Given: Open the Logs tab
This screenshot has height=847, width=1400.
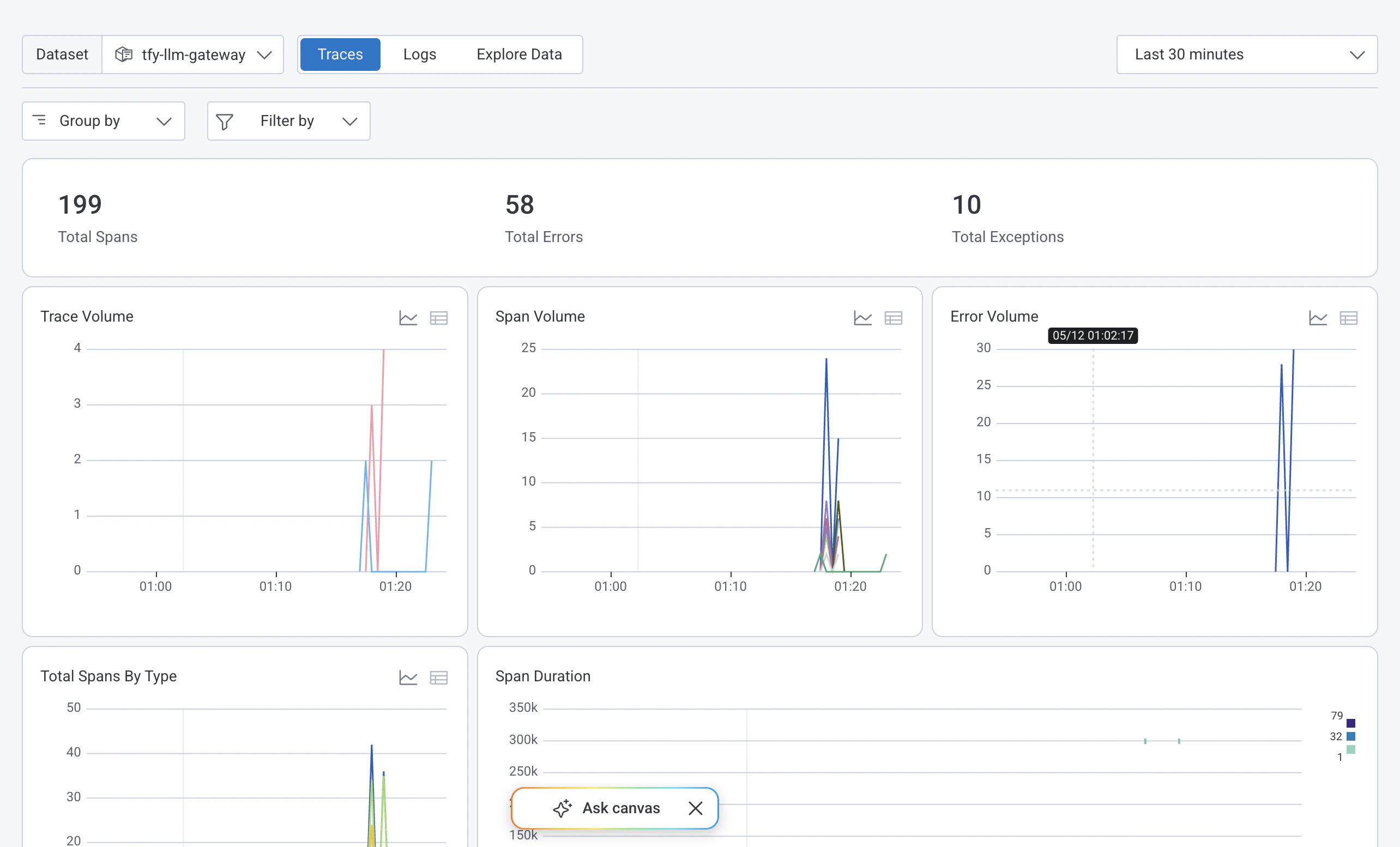Looking at the screenshot, I should [x=419, y=55].
